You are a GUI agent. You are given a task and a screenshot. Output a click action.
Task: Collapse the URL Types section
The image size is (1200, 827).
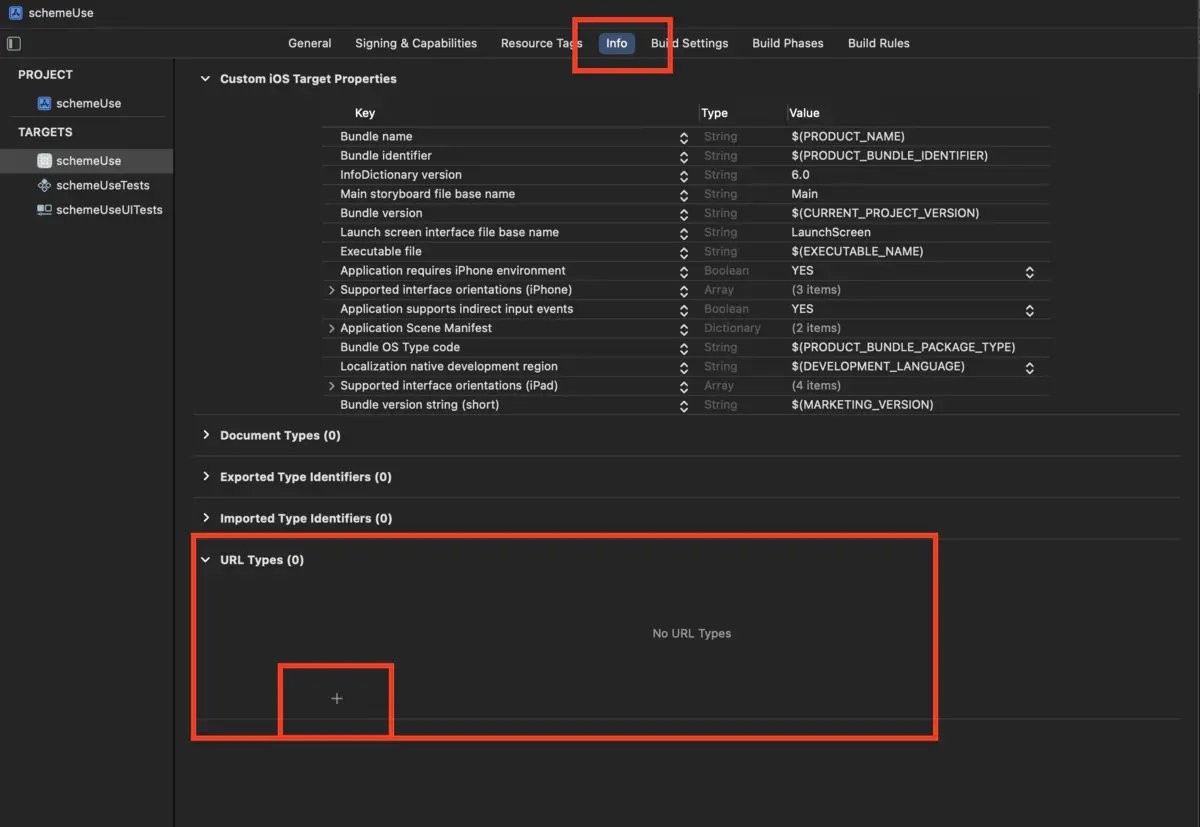tap(206, 560)
